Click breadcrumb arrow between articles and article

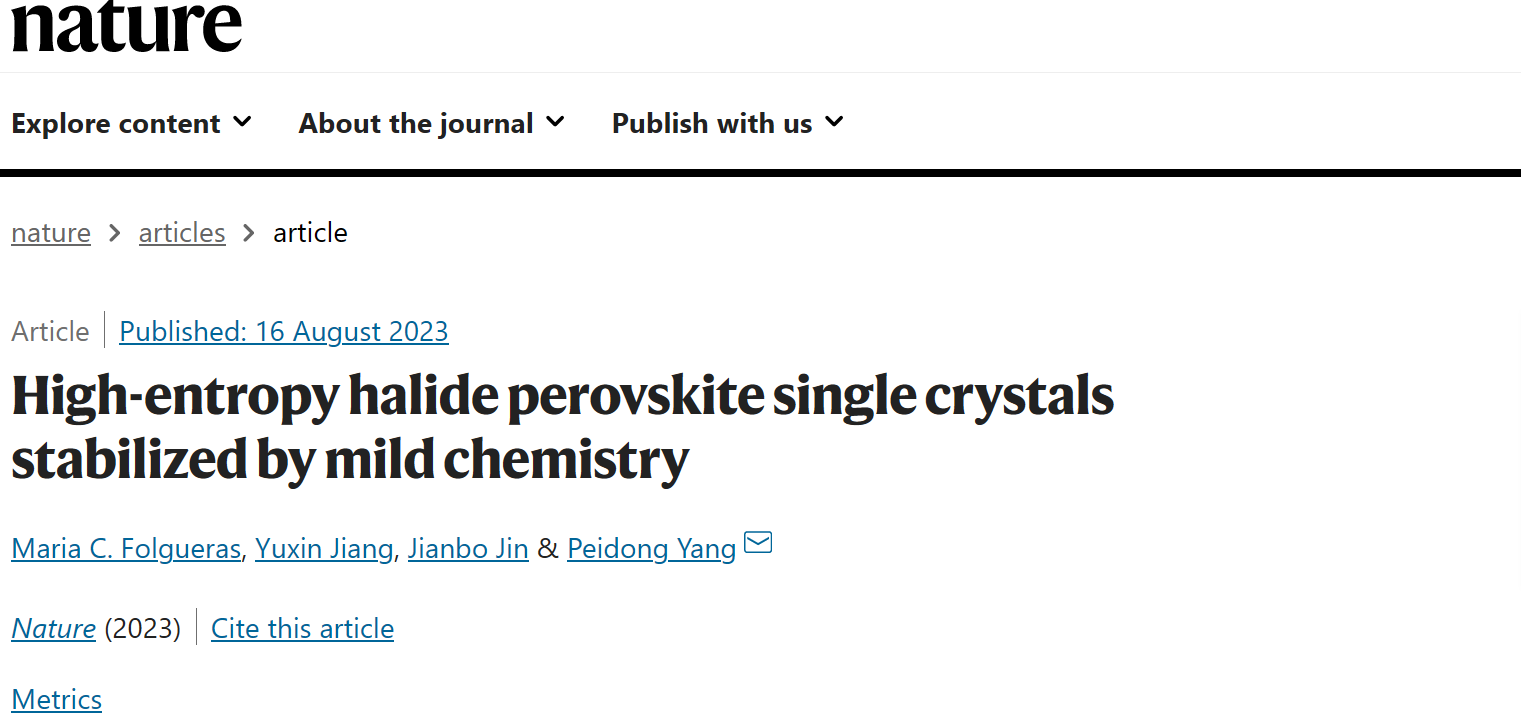point(250,233)
